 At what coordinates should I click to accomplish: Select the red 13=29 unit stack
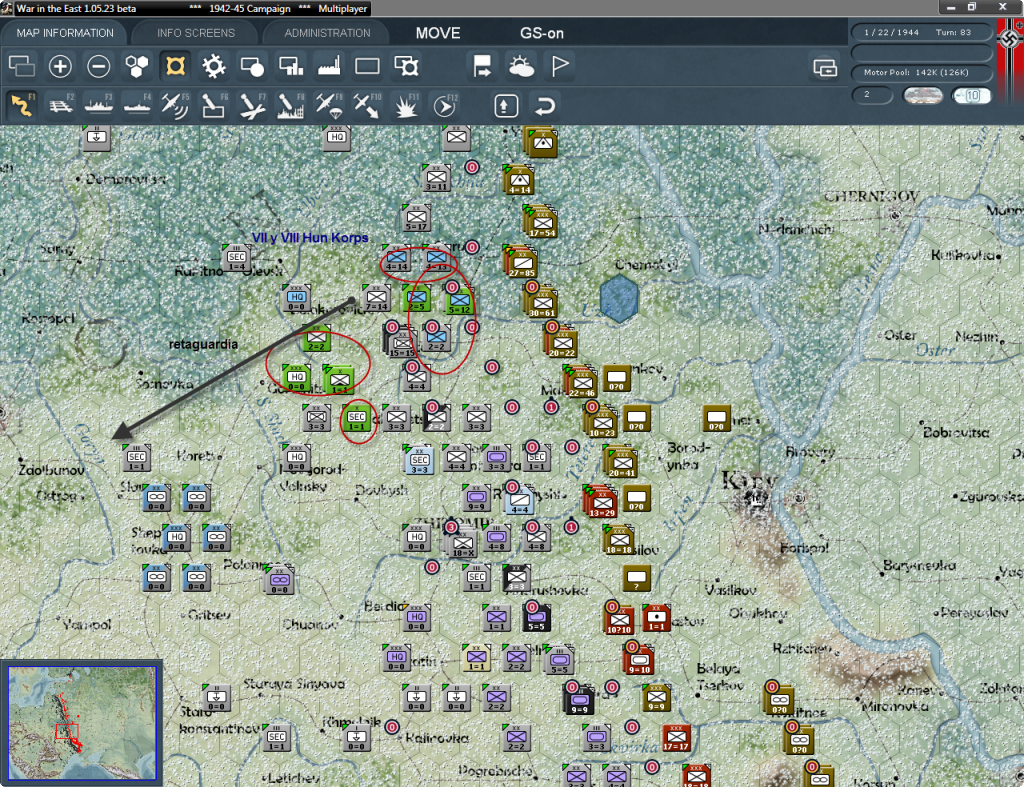point(600,502)
